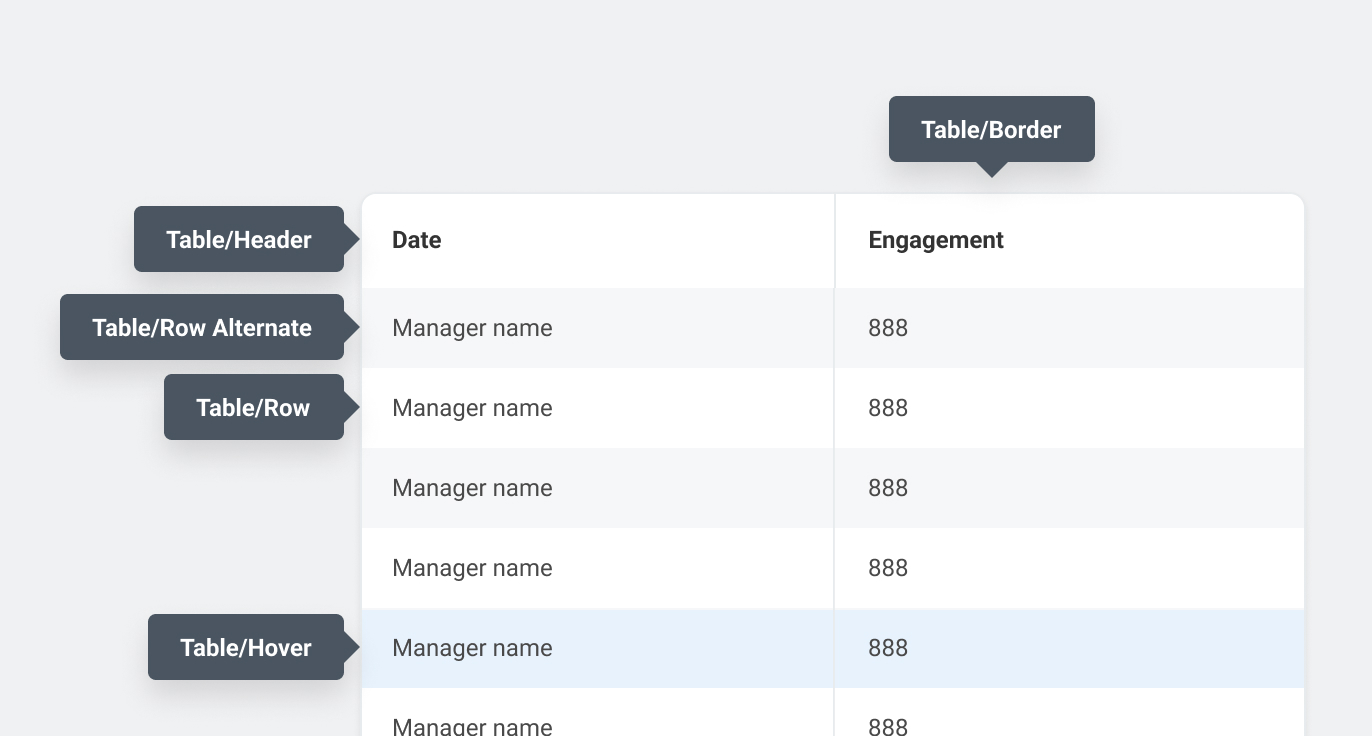Image resolution: width=1372 pixels, height=736 pixels.
Task: Select the Table/Hover tooltip label
Action: (x=246, y=648)
